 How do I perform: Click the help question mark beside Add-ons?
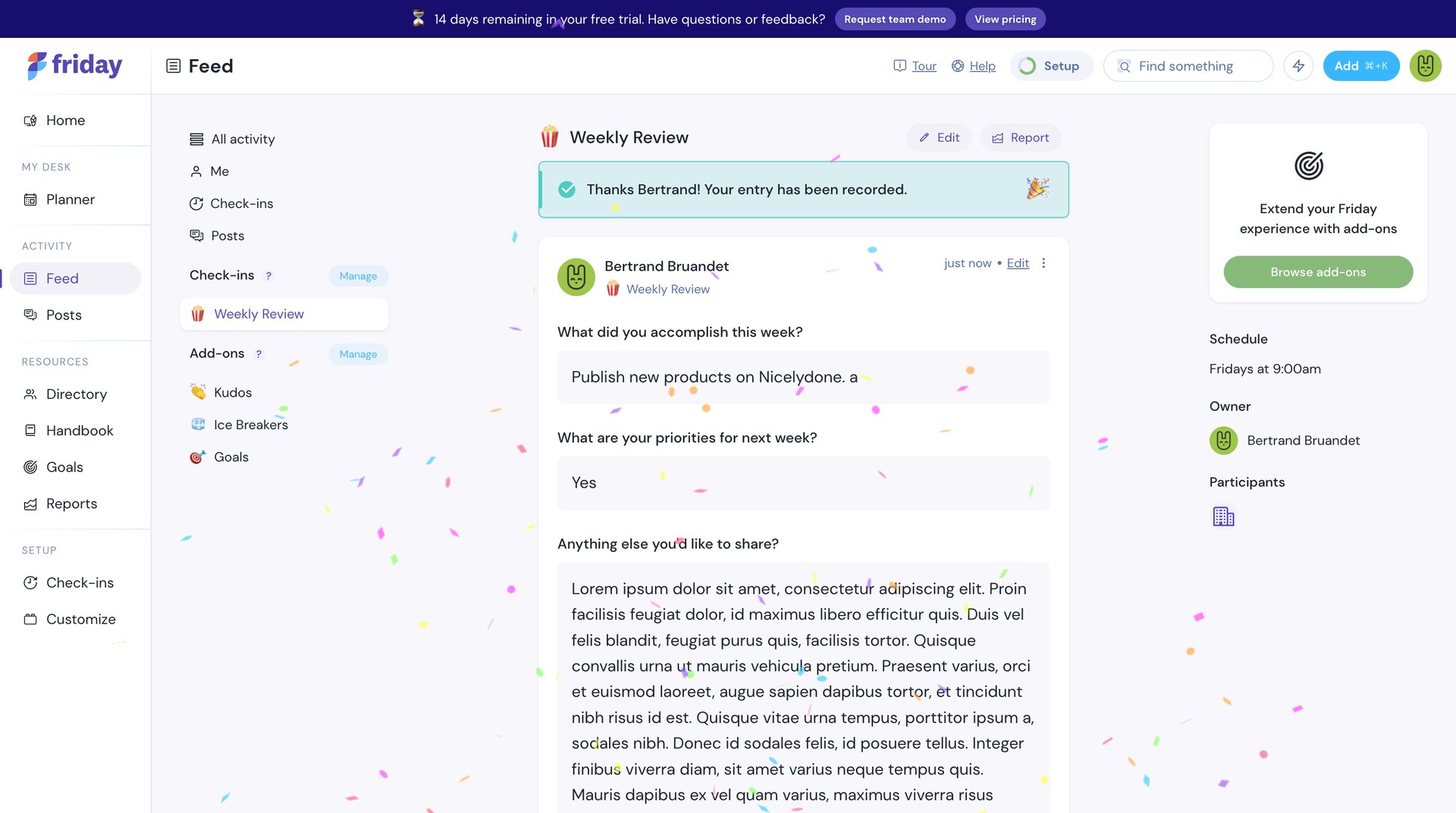[x=259, y=354]
